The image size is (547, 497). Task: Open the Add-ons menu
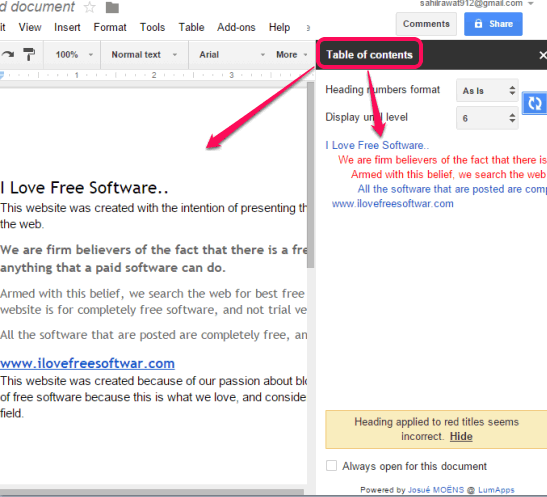click(x=236, y=27)
